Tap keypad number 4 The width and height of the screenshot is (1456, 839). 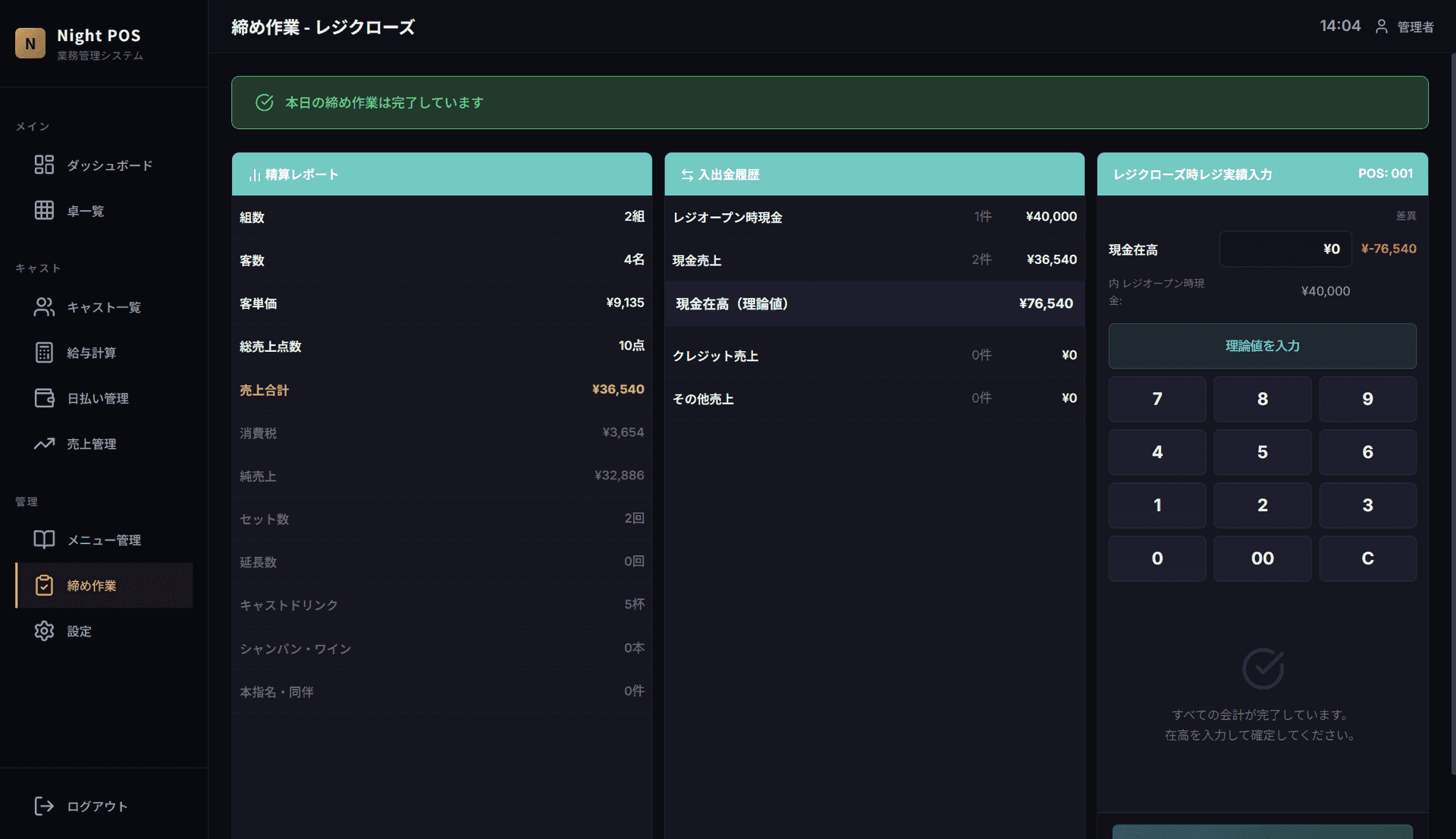(1157, 452)
